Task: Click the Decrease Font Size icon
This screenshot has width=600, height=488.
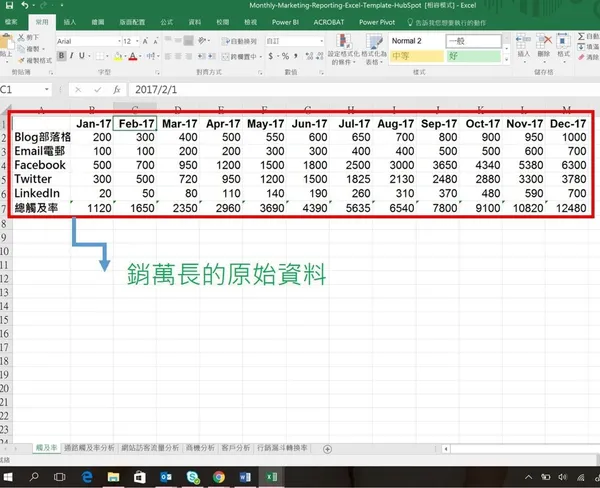Action: [155, 41]
